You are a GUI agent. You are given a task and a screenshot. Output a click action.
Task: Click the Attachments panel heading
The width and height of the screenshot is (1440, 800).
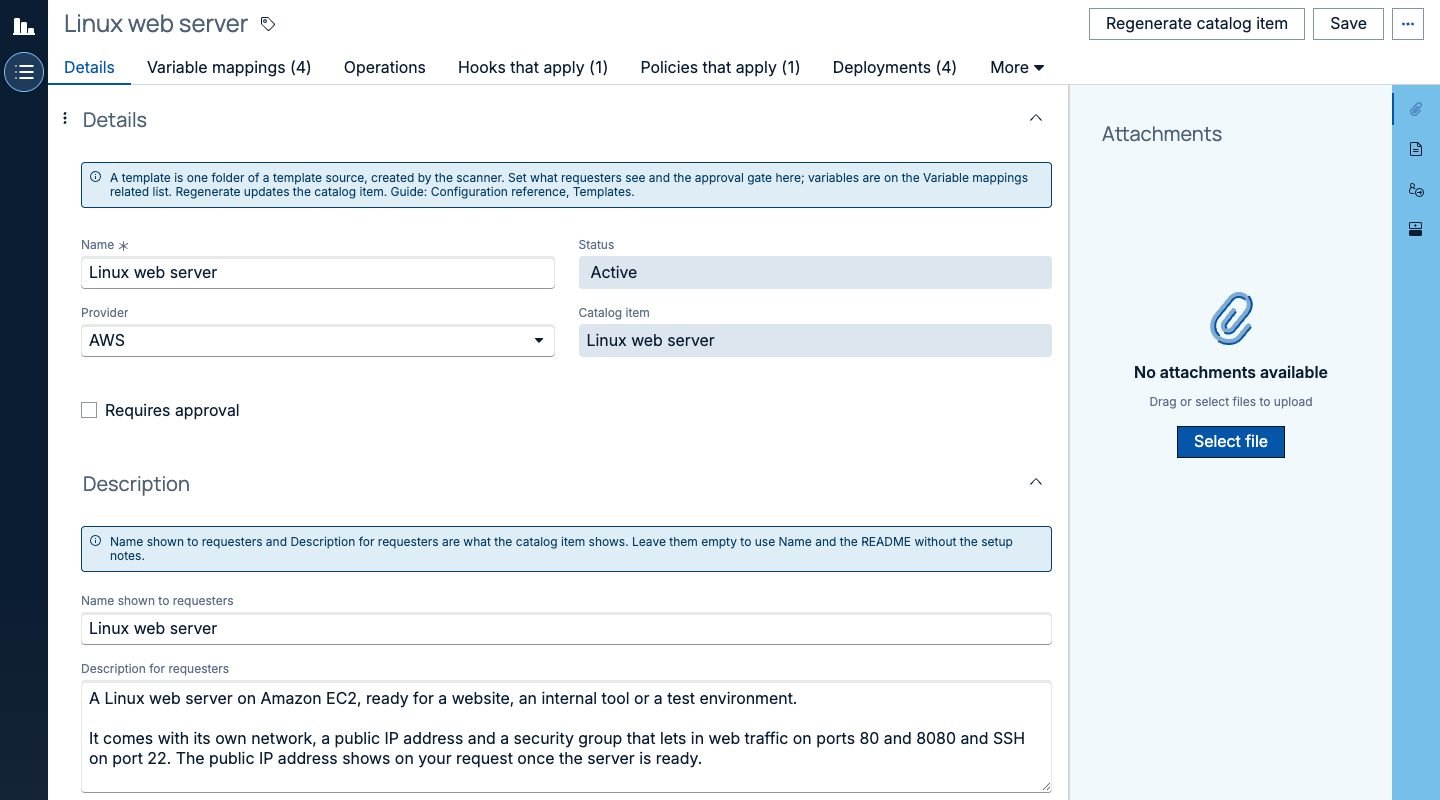1162,134
